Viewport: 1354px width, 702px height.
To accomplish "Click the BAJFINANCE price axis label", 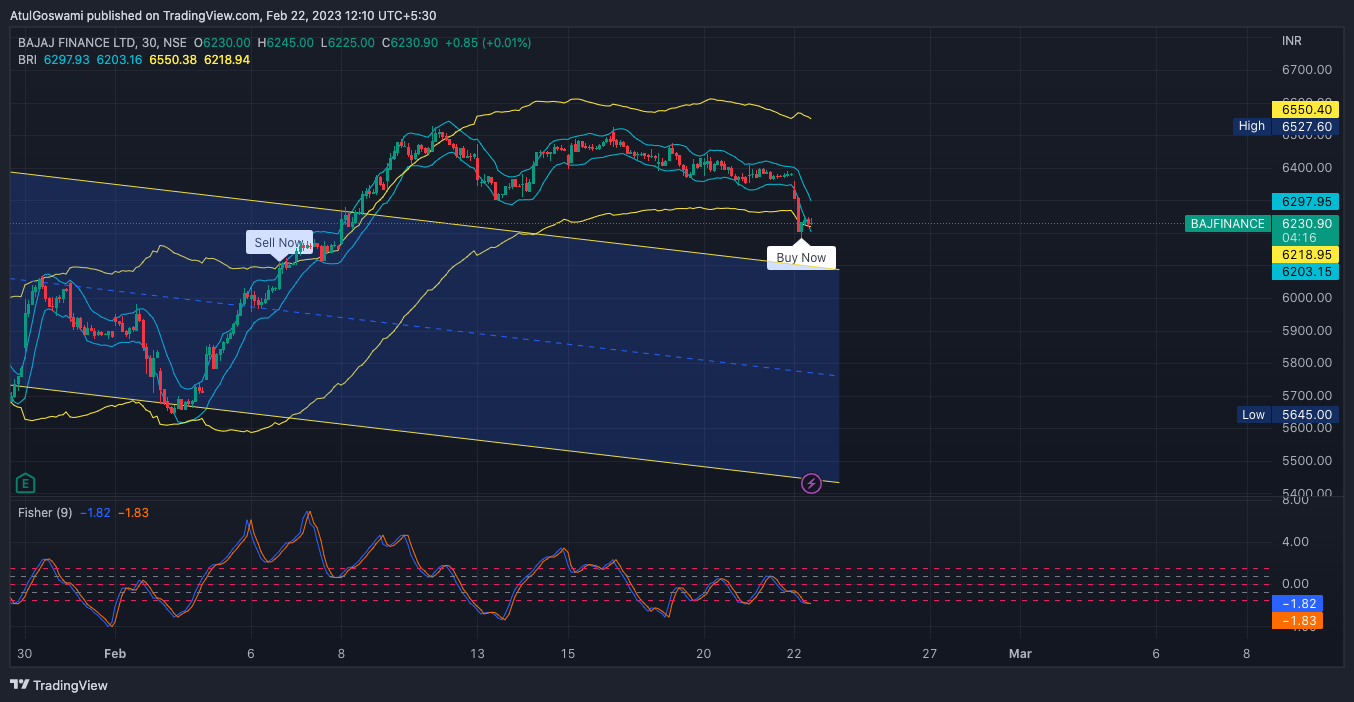I will tap(1227, 224).
